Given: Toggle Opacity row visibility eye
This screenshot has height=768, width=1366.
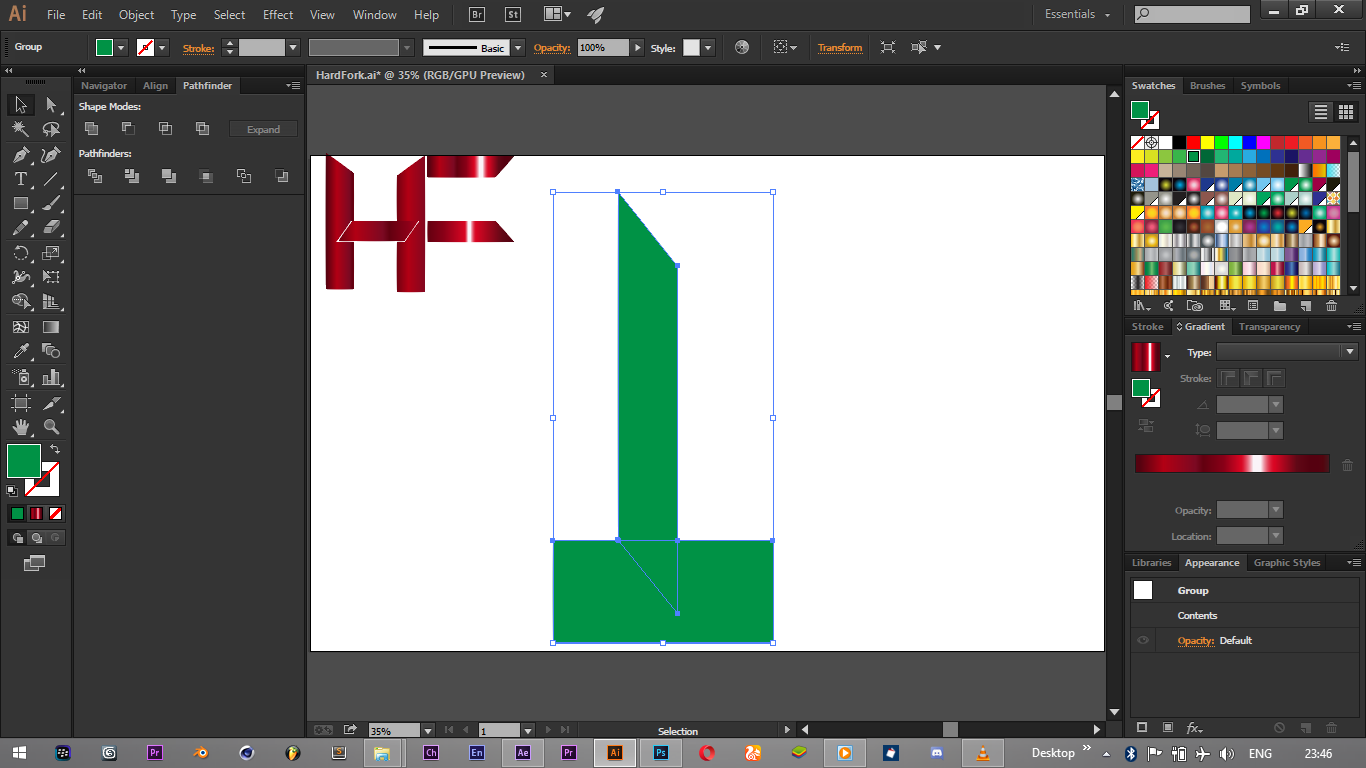Looking at the screenshot, I should (1143, 641).
